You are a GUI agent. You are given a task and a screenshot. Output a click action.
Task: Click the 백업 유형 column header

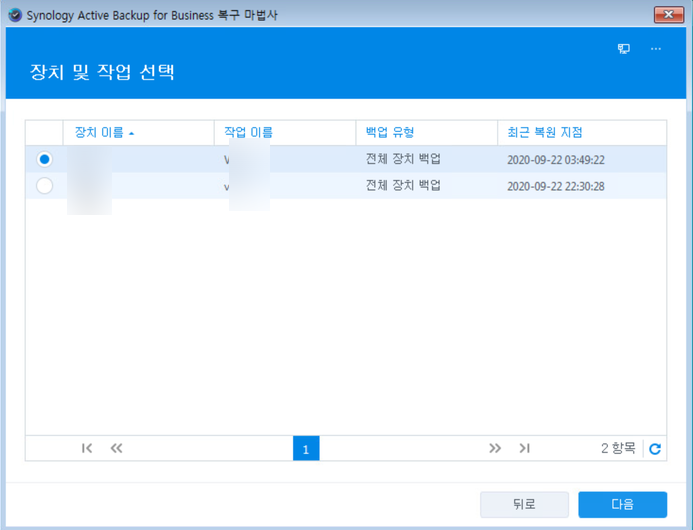[x=426, y=133]
